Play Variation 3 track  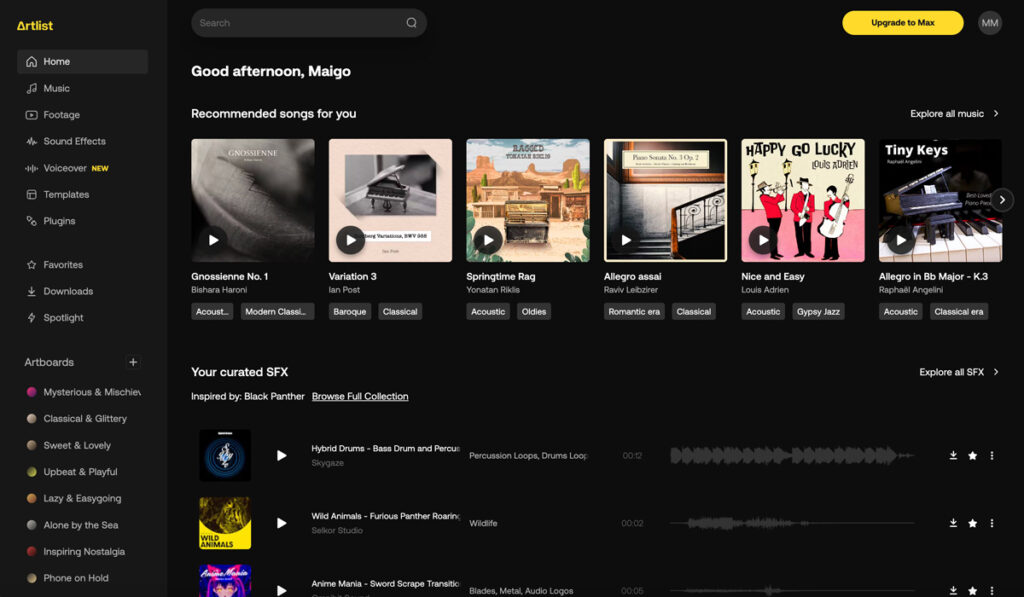(351, 240)
